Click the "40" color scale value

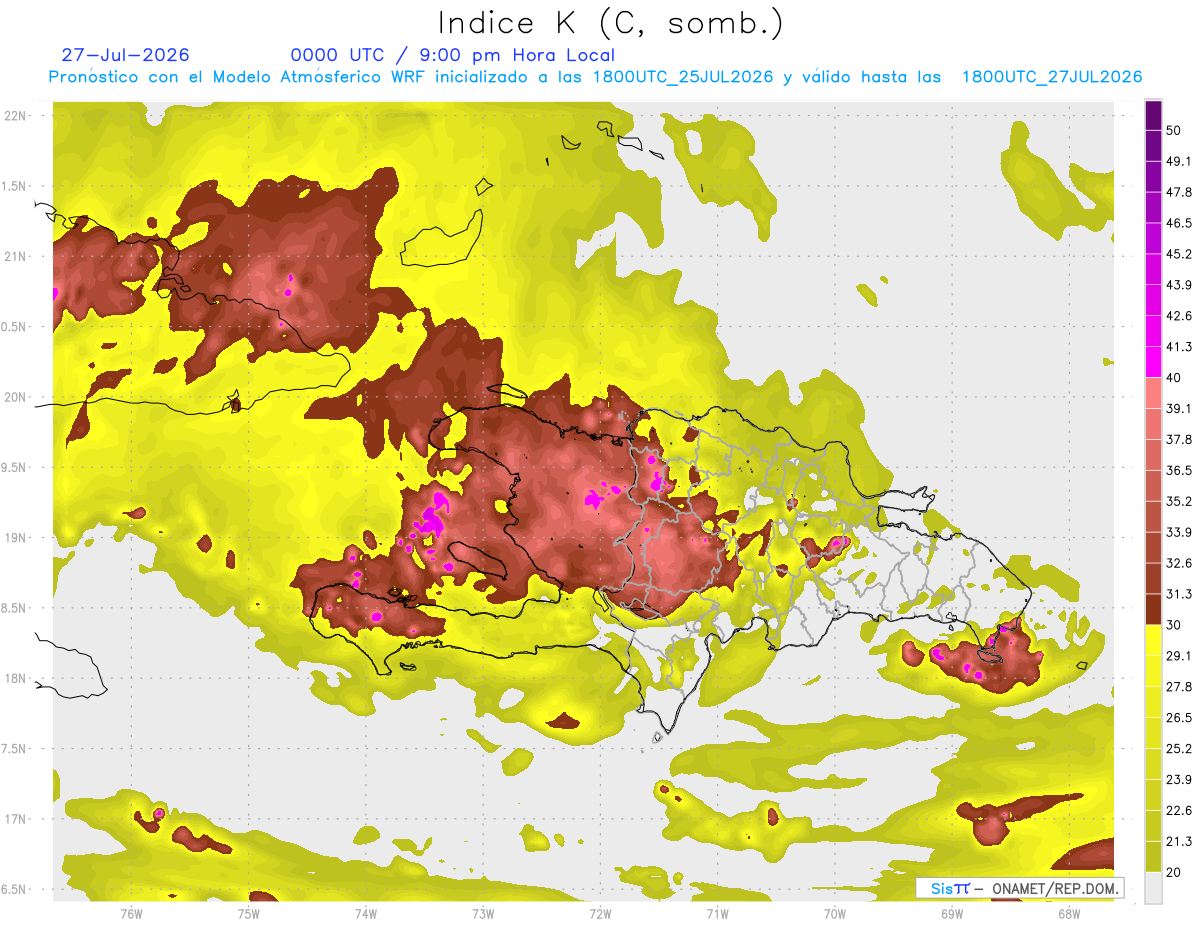coord(1175,378)
